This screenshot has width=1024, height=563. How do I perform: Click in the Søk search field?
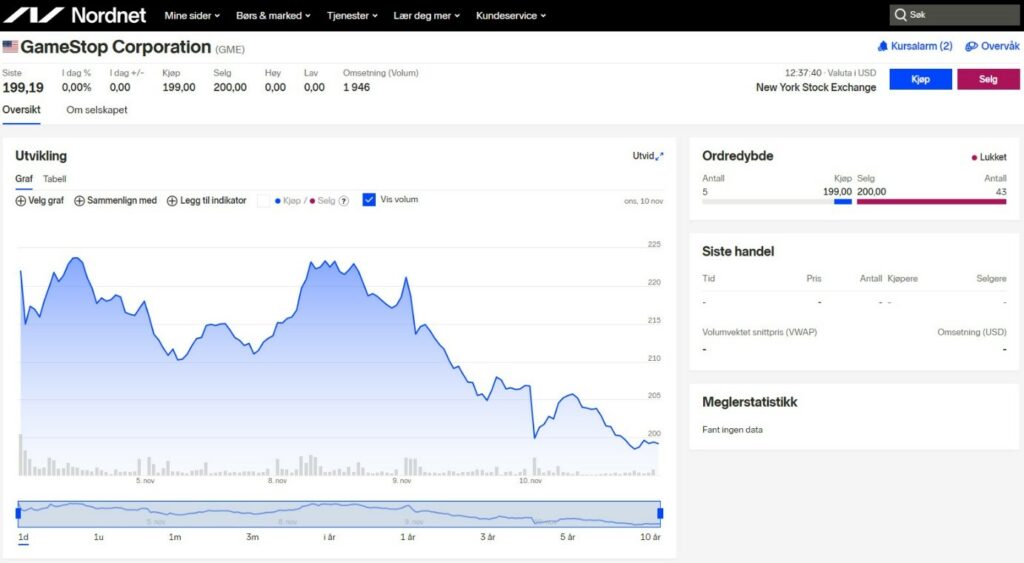(x=954, y=15)
